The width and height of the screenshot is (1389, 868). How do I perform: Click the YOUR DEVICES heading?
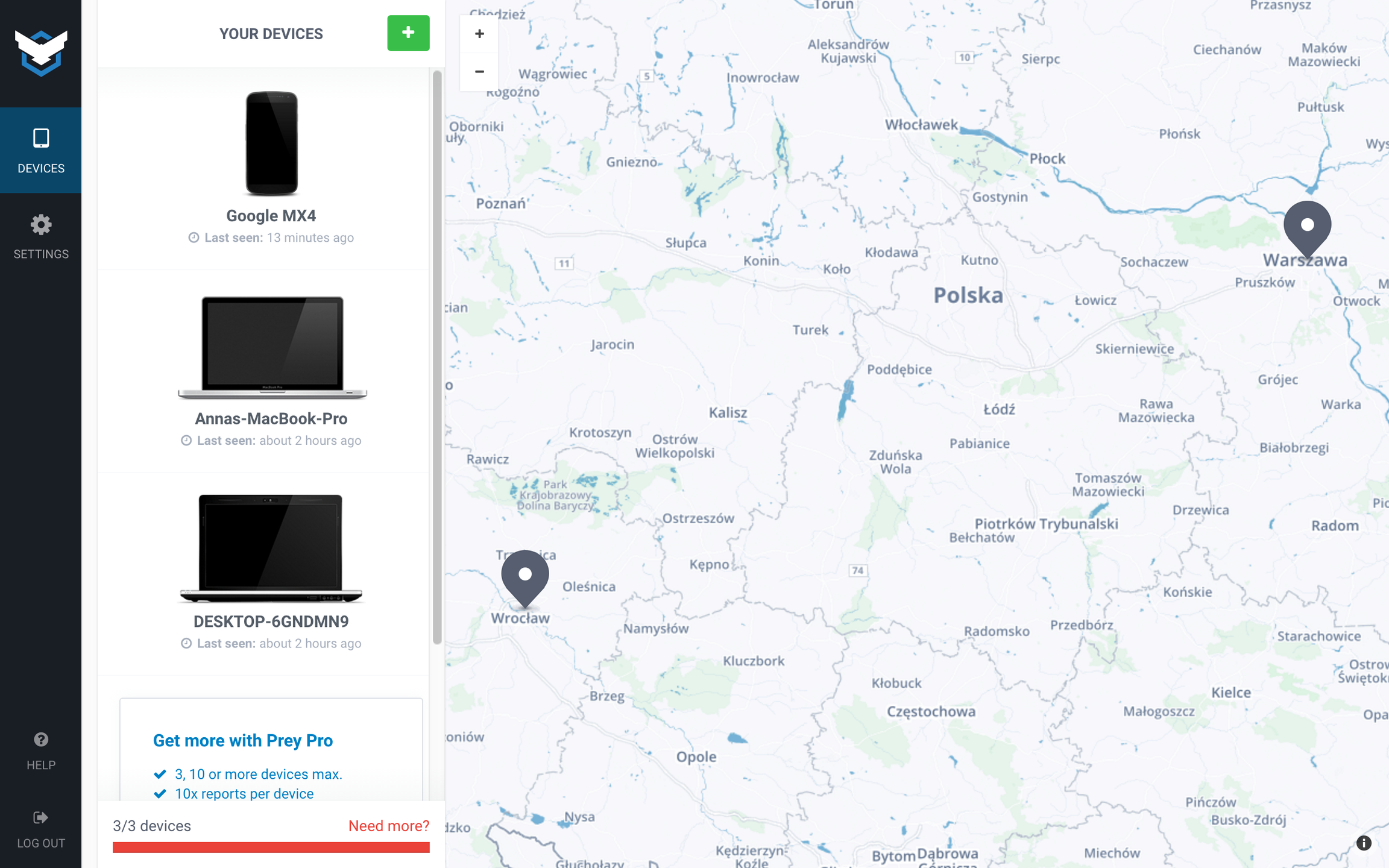[x=271, y=34]
